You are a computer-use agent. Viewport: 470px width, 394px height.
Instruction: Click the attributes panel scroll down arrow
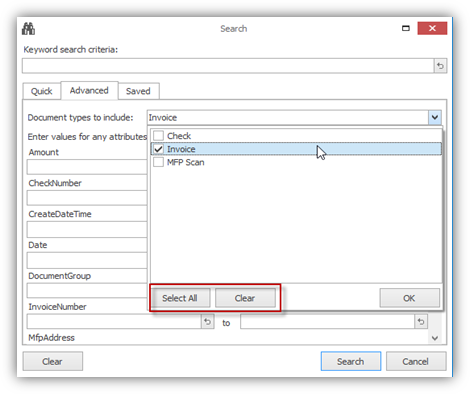pyautogui.click(x=435, y=338)
